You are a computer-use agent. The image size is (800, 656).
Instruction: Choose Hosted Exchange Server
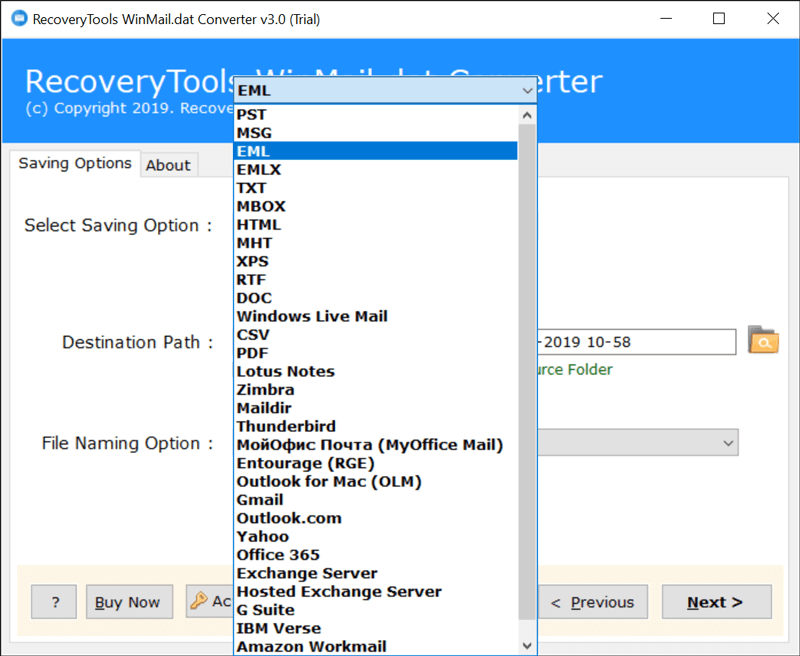click(x=376, y=592)
